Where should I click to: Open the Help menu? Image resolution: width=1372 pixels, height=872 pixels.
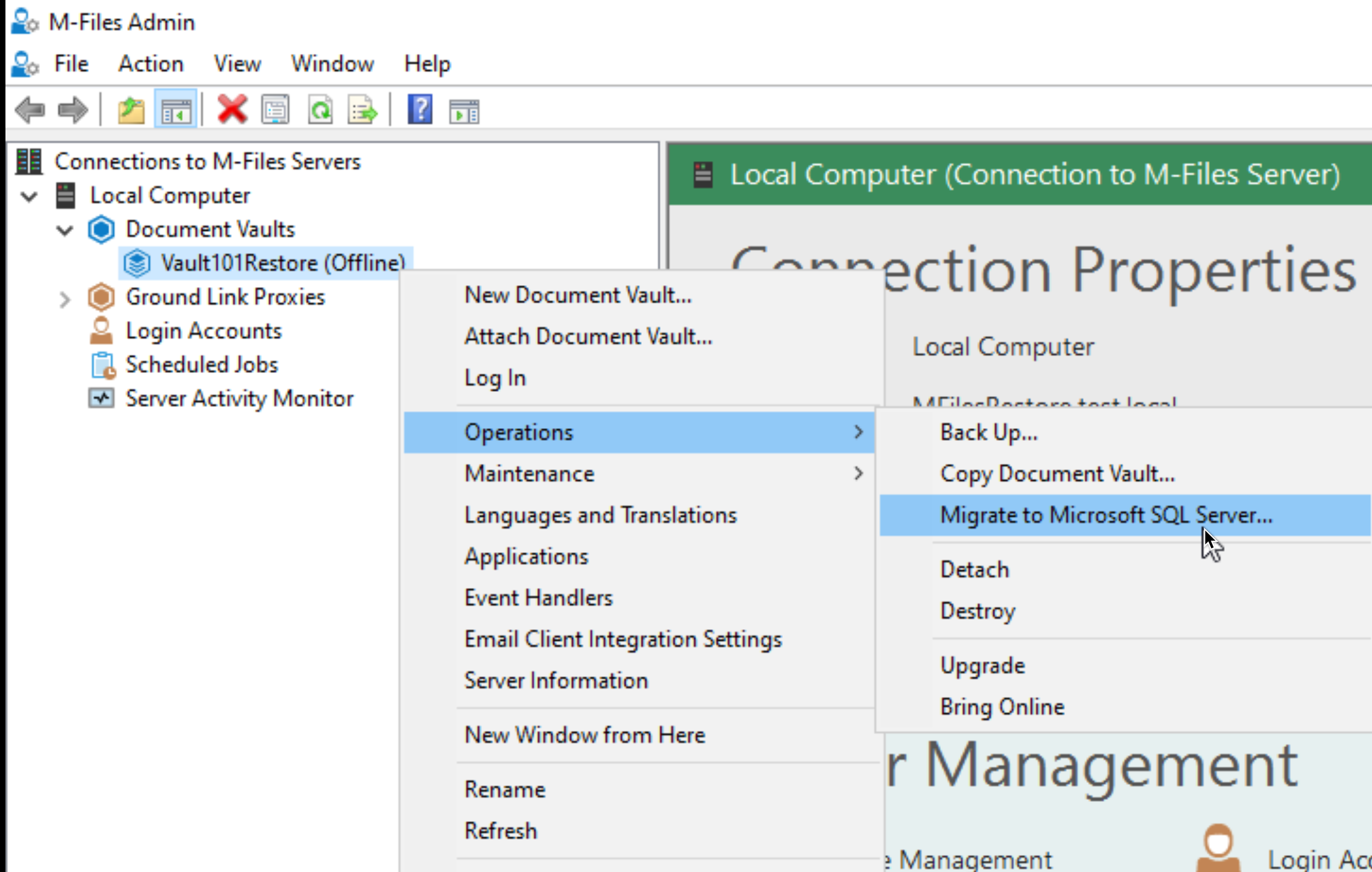click(427, 64)
